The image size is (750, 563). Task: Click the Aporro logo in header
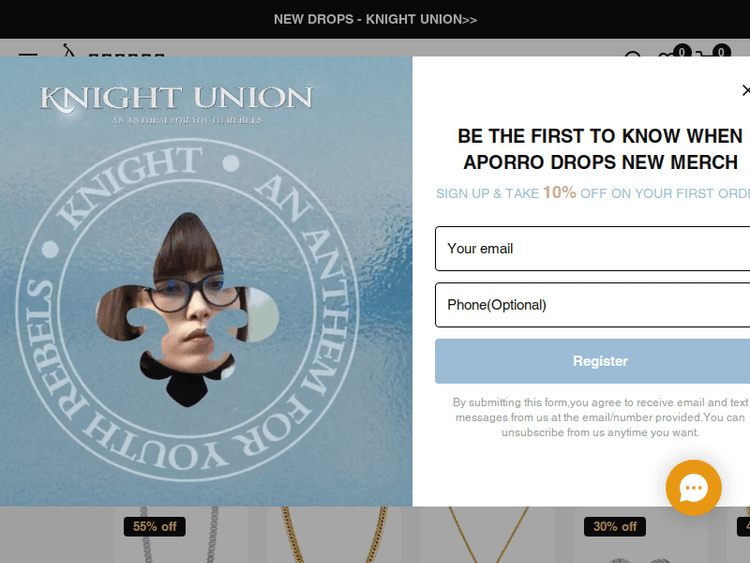pyautogui.click(x=114, y=50)
